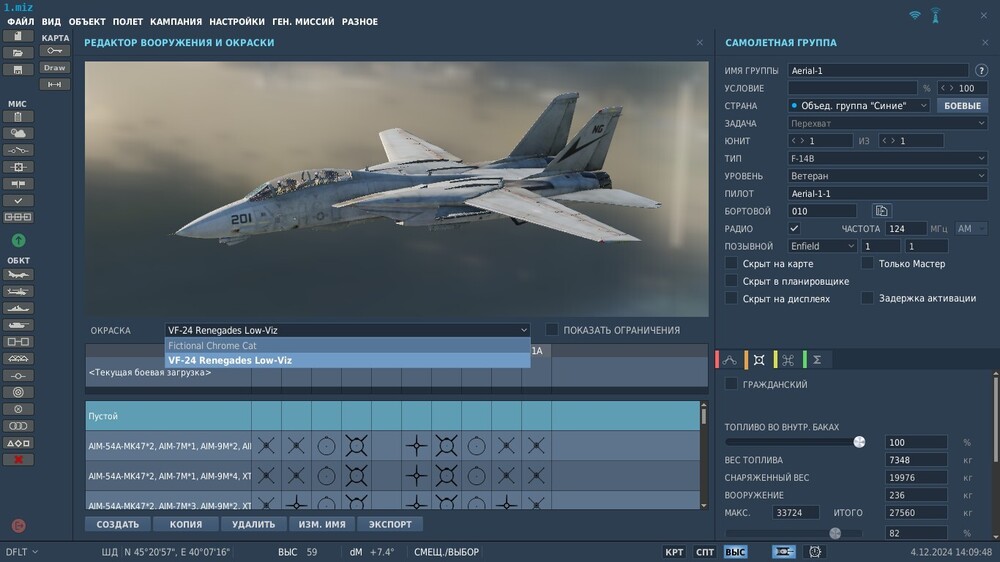Viewport: 1000px width, 562px height.
Task: Select the distance ruler tool
Action: click(x=55, y=84)
